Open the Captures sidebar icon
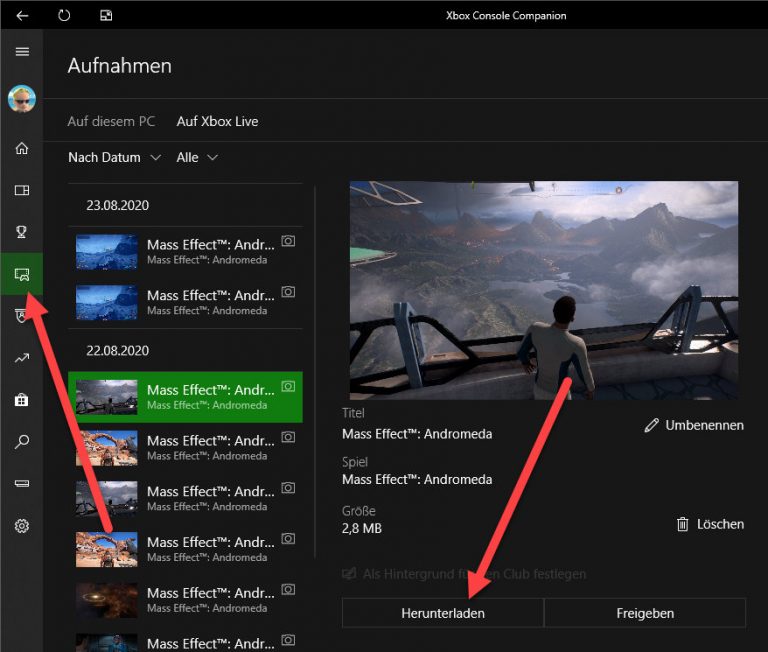Image resolution: width=768 pixels, height=652 pixels. pos(22,274)
